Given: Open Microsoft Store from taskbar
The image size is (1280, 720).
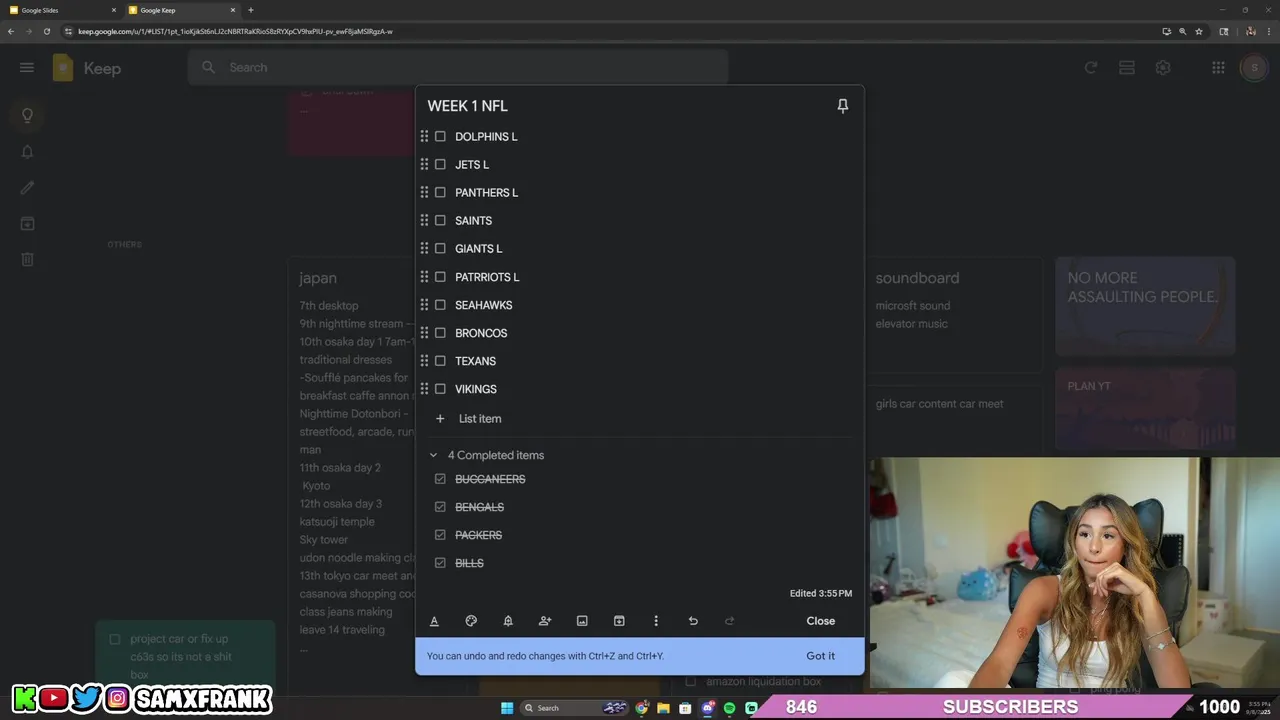Looking at the screenshot, I should click(x=685, y=708).
